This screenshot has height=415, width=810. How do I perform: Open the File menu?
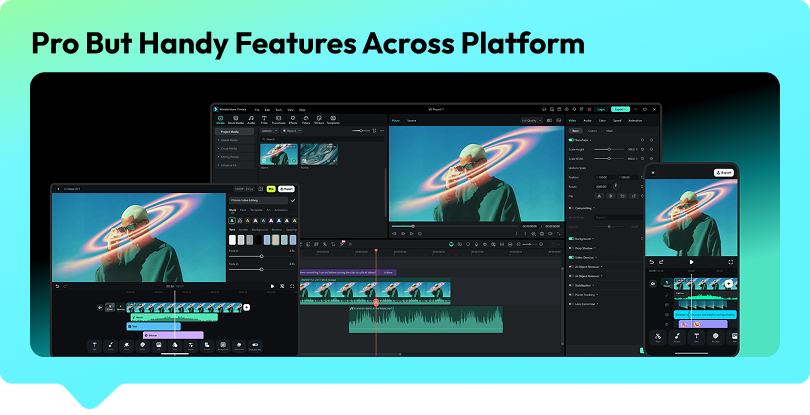click(x=257, y=110)
